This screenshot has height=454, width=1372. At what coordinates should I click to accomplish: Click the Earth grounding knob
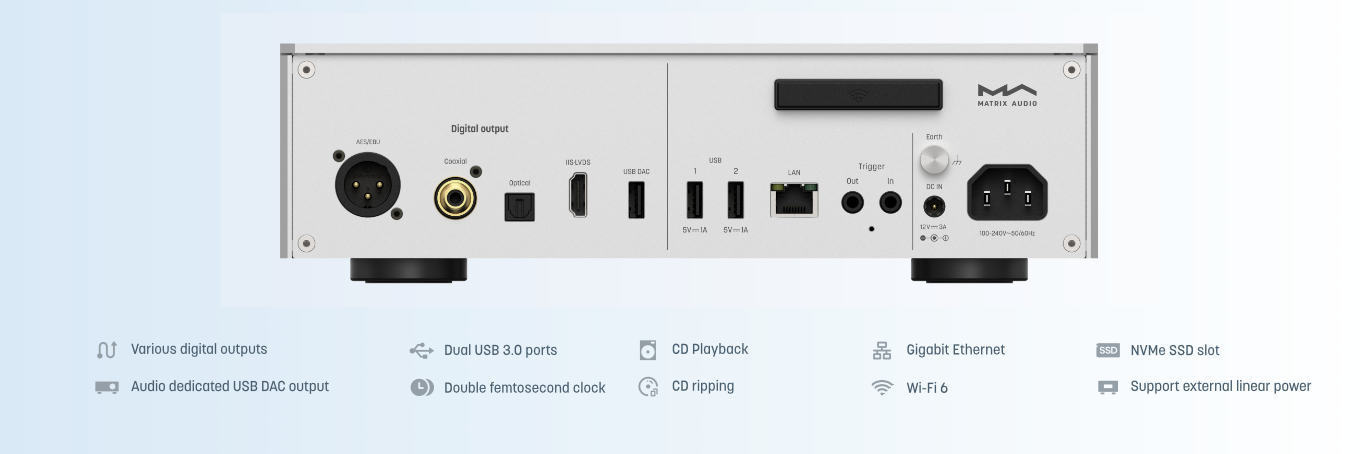click(x=934, y=161)
